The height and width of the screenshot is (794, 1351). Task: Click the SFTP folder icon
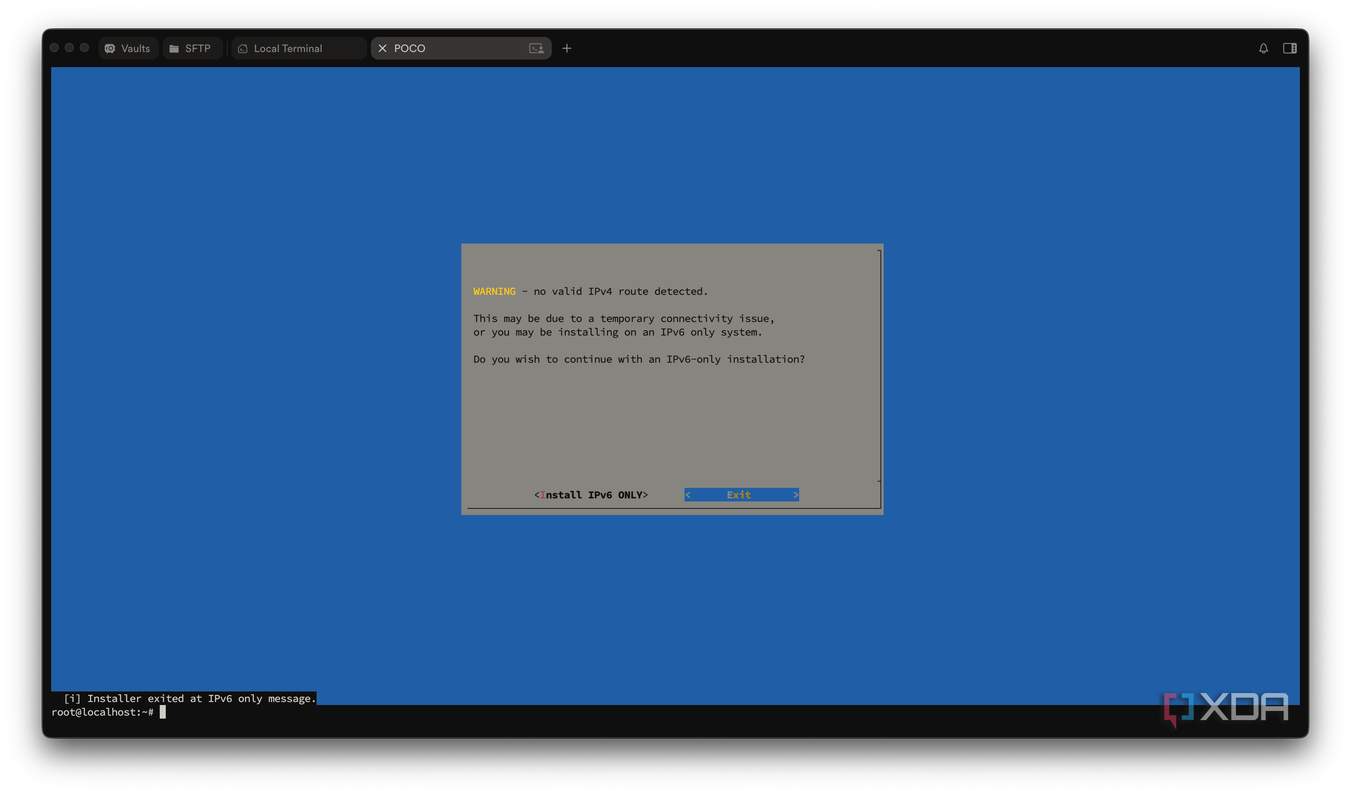pos(174,48)
